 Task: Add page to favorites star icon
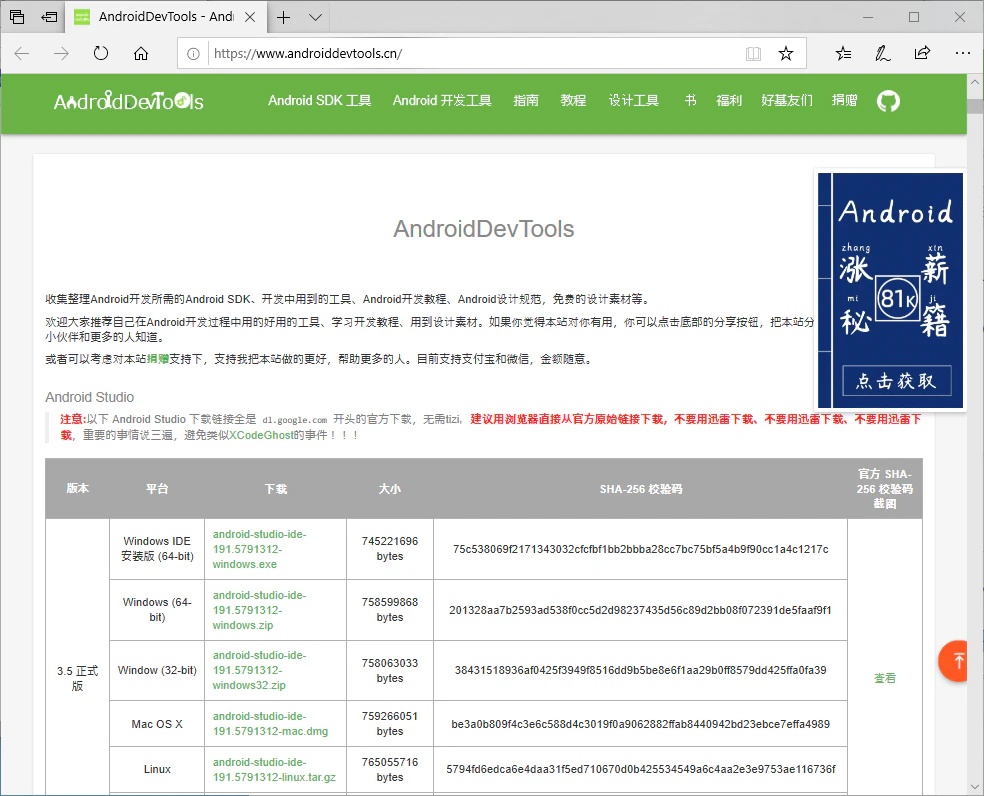[786, 53]
